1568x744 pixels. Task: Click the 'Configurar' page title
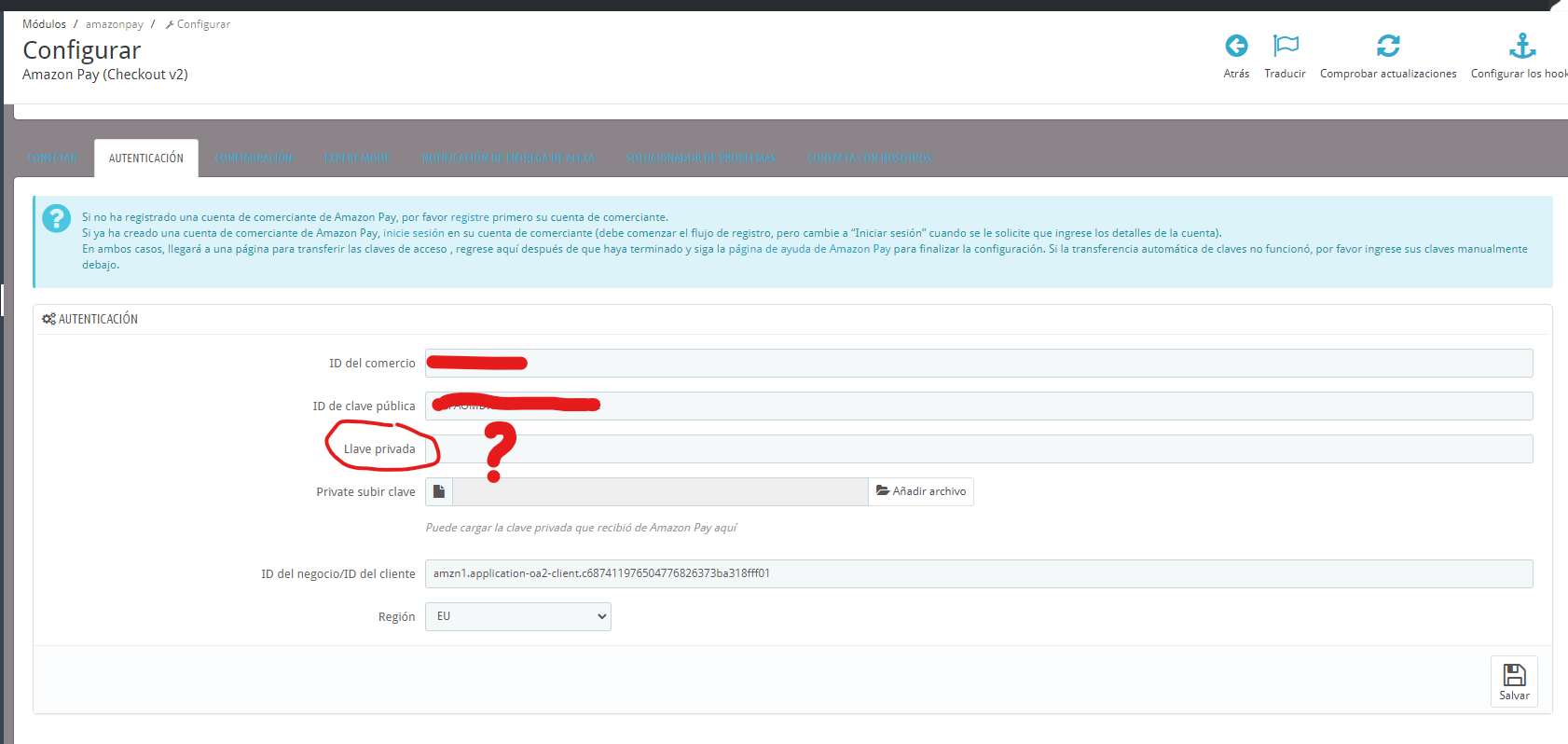click(x=82, y=49)
